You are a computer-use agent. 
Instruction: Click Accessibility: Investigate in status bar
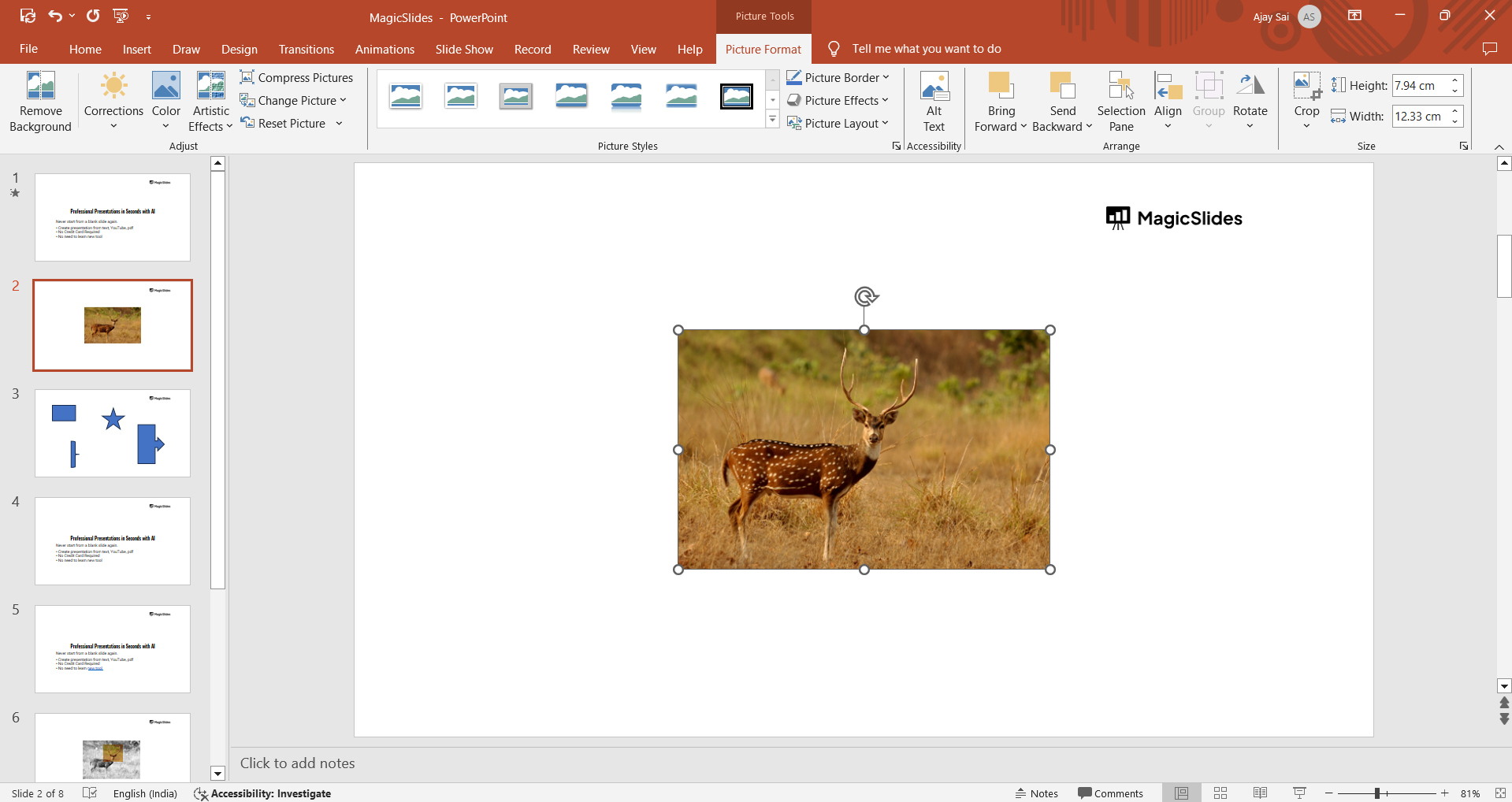pyautogui.click(x=262, y=793)
